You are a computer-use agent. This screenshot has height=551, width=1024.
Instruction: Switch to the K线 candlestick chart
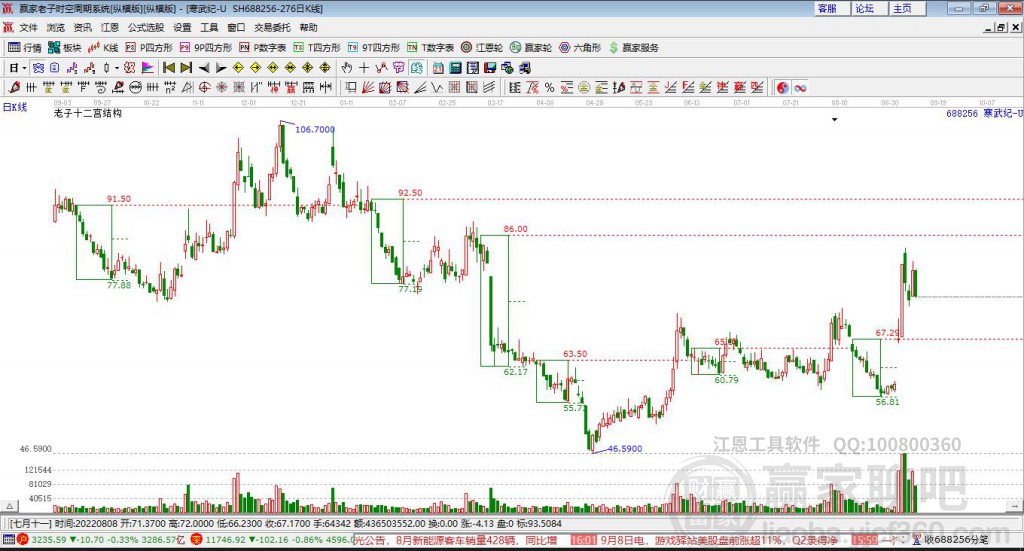tap(103, 48)
